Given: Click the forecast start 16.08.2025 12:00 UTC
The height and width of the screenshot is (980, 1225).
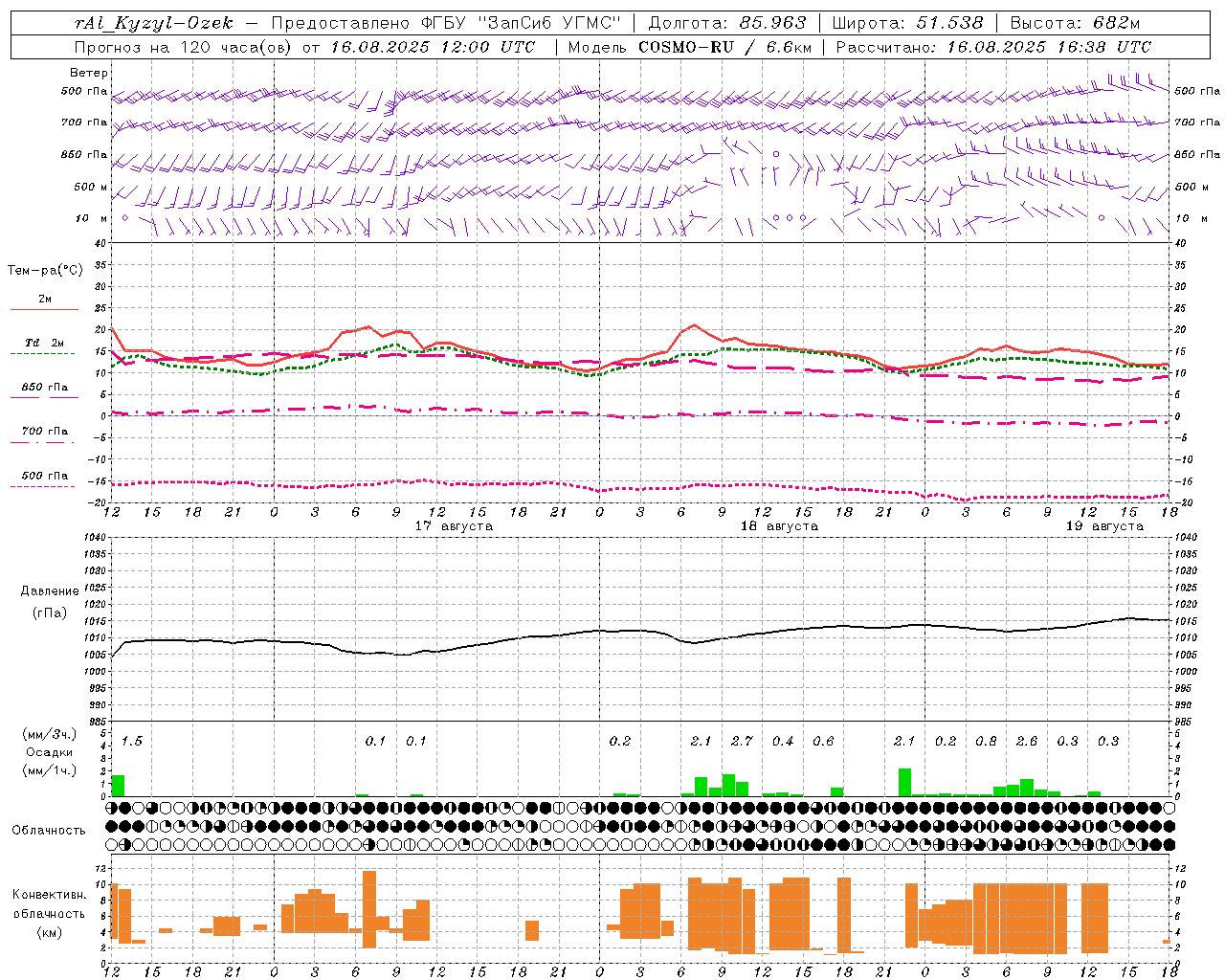Looking at the screenshot, I should pyautogui.click(x=434, y=47).
